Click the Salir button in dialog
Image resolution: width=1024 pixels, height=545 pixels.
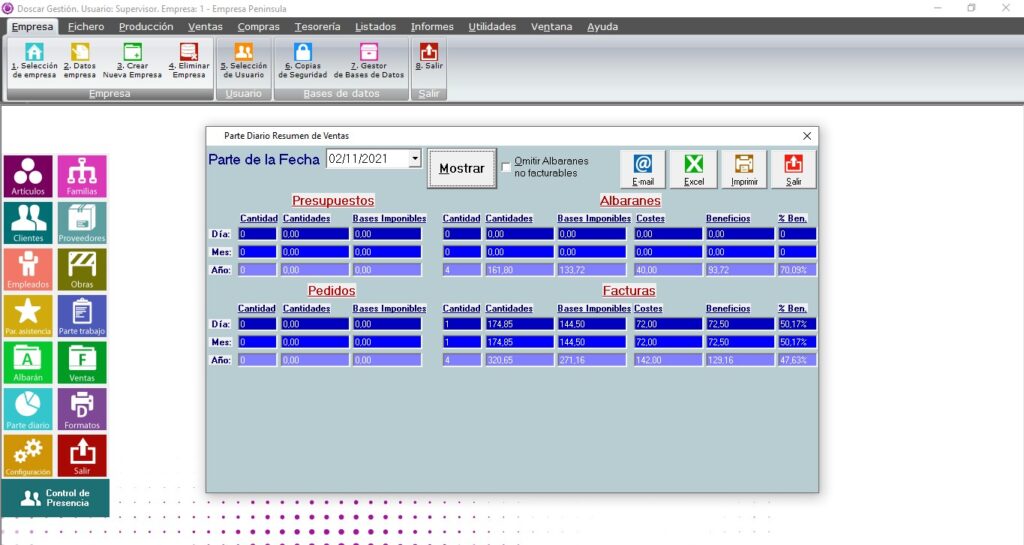pos(793,169)
